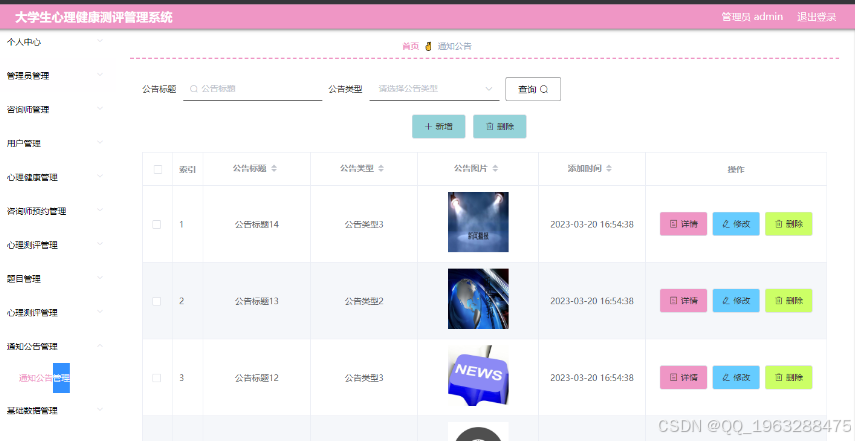
Task: Click the 公告标题14 cell text
Action: [257, 225]
